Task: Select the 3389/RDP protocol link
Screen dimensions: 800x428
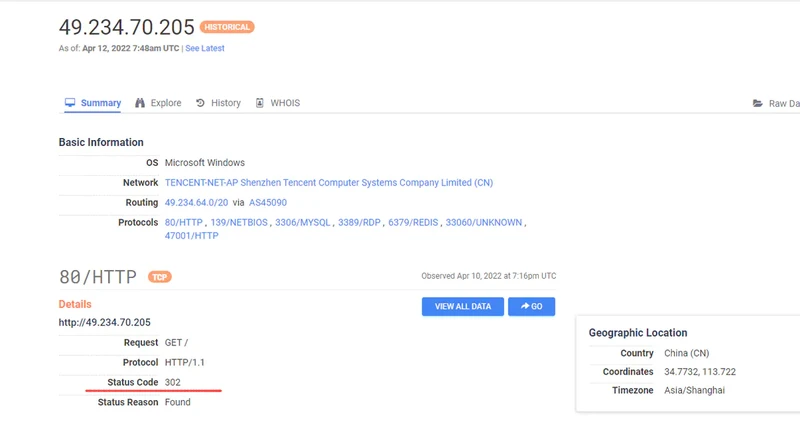Action: [359, 222]
